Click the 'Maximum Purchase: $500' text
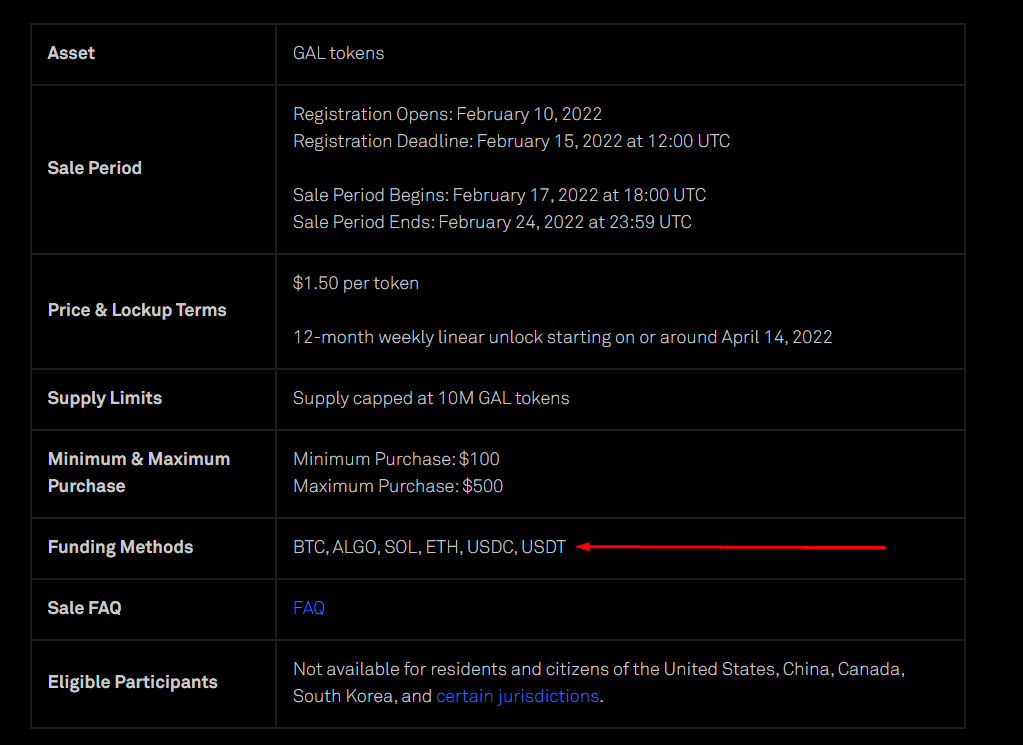 click(398, 486)
